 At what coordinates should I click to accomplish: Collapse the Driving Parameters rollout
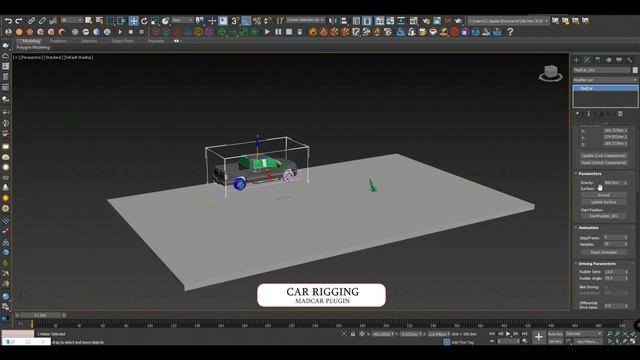tap(597, 264)
